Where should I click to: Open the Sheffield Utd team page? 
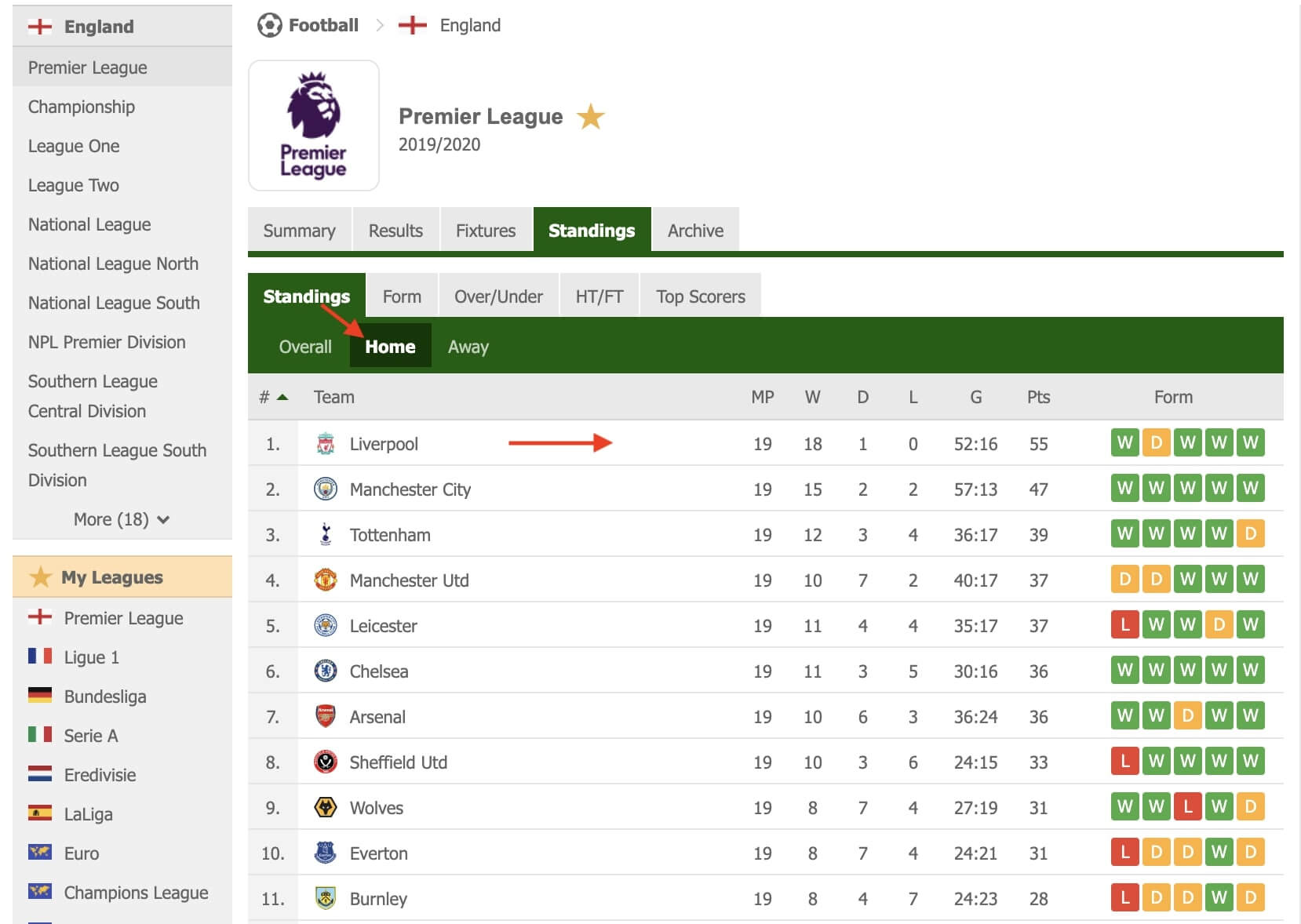click(398, 762)
